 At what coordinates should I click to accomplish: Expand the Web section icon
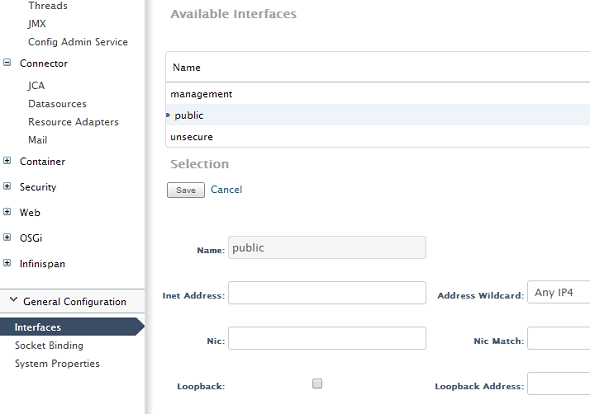7,212
